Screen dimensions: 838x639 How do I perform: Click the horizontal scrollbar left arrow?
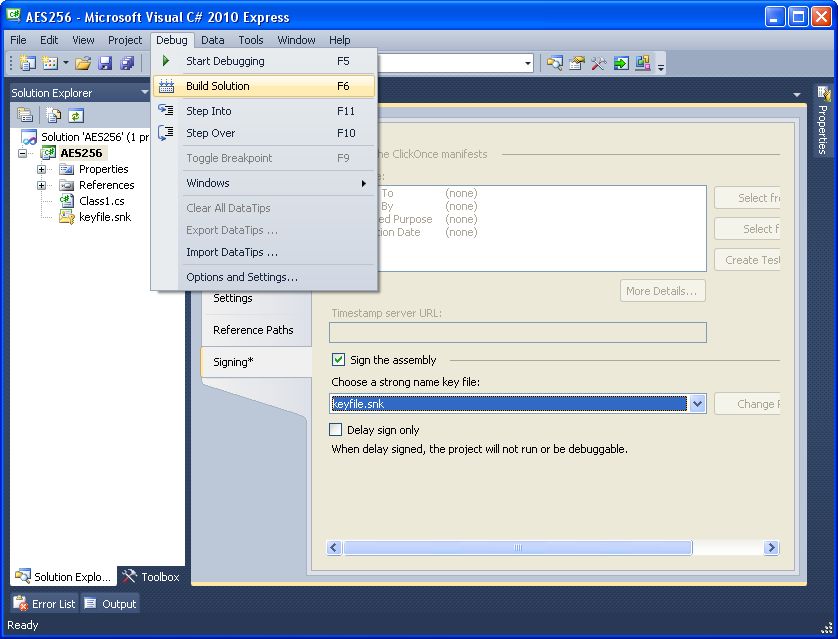334,547
